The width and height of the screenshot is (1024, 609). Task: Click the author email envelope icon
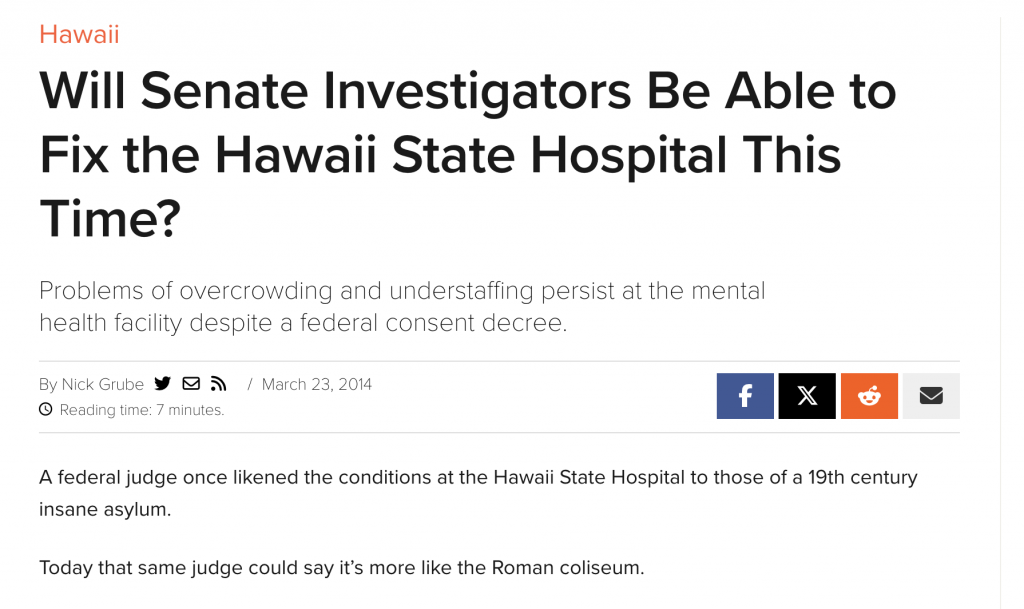(191, 384)
